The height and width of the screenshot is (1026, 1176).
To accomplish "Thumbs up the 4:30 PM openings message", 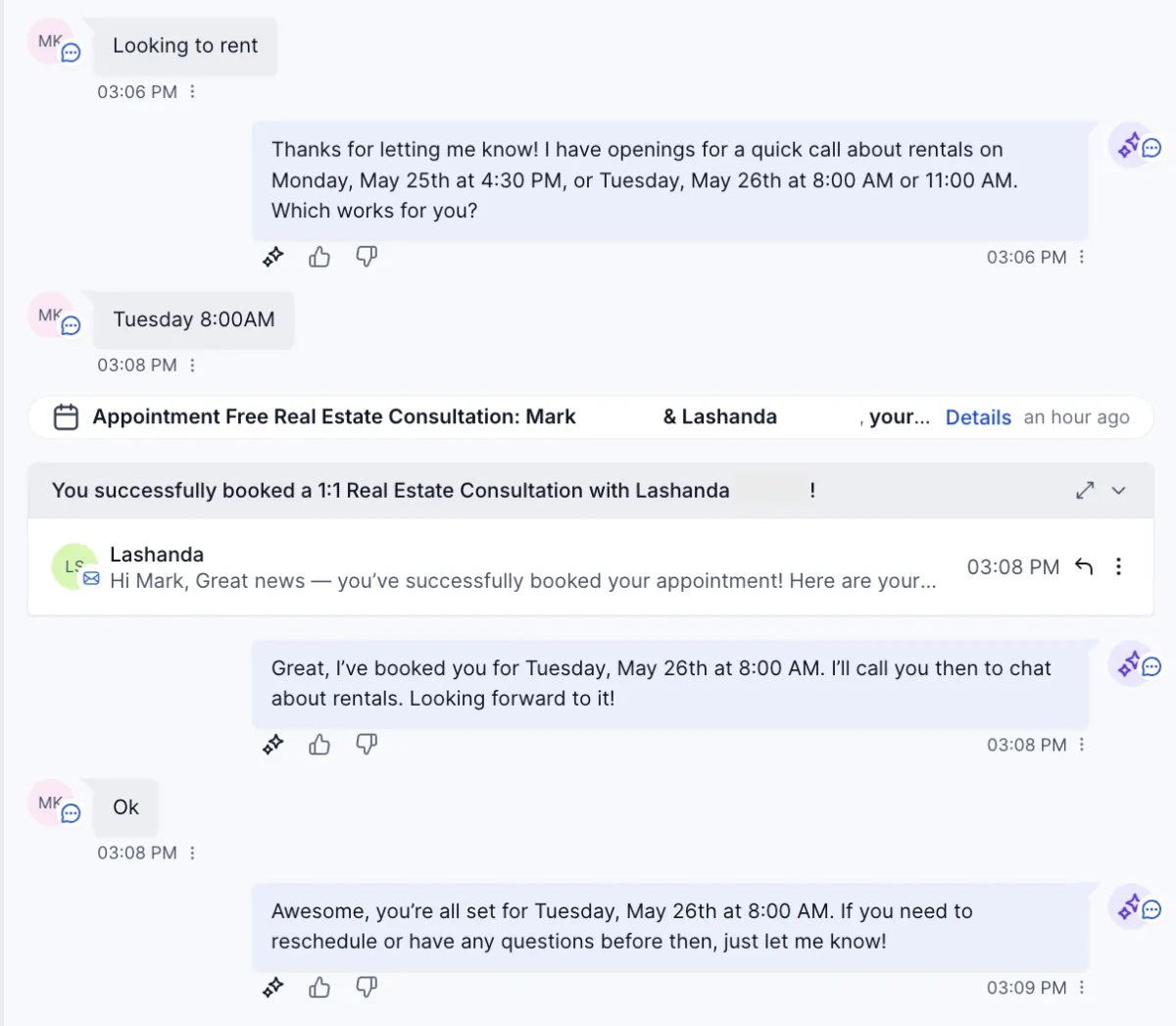I will [319, 257].
